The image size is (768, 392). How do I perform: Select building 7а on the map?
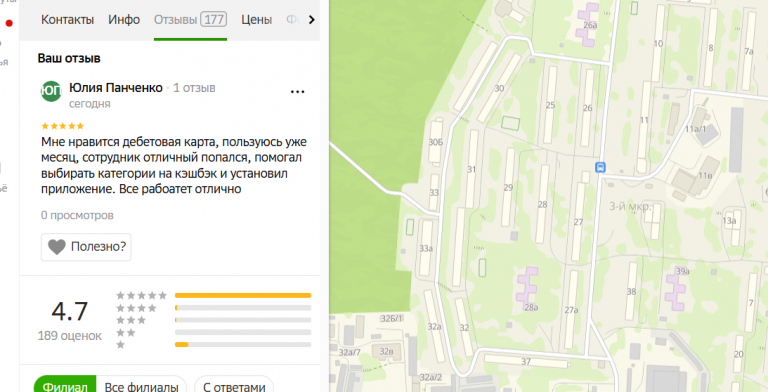tap(749, 51)
